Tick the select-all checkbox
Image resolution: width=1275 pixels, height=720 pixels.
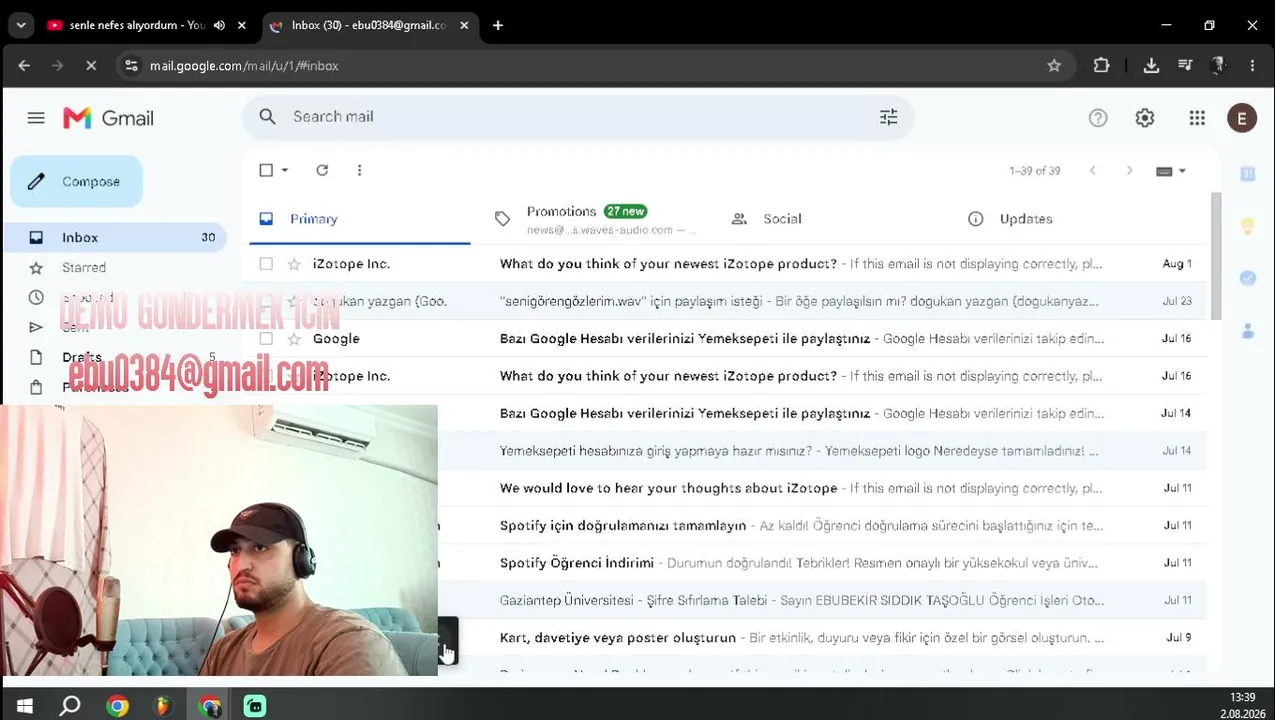266,170
